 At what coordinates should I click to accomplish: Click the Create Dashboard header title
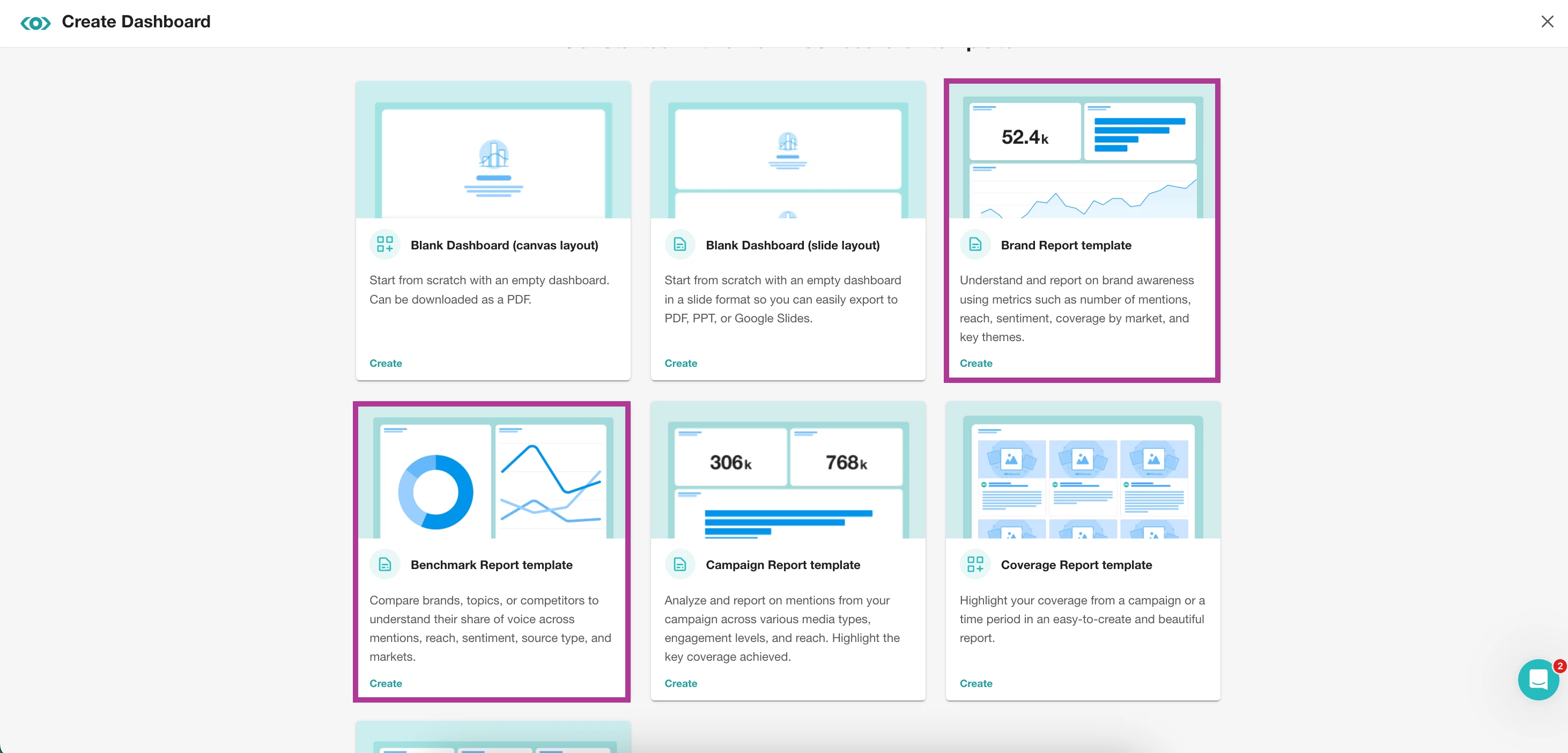pos(136,22)
